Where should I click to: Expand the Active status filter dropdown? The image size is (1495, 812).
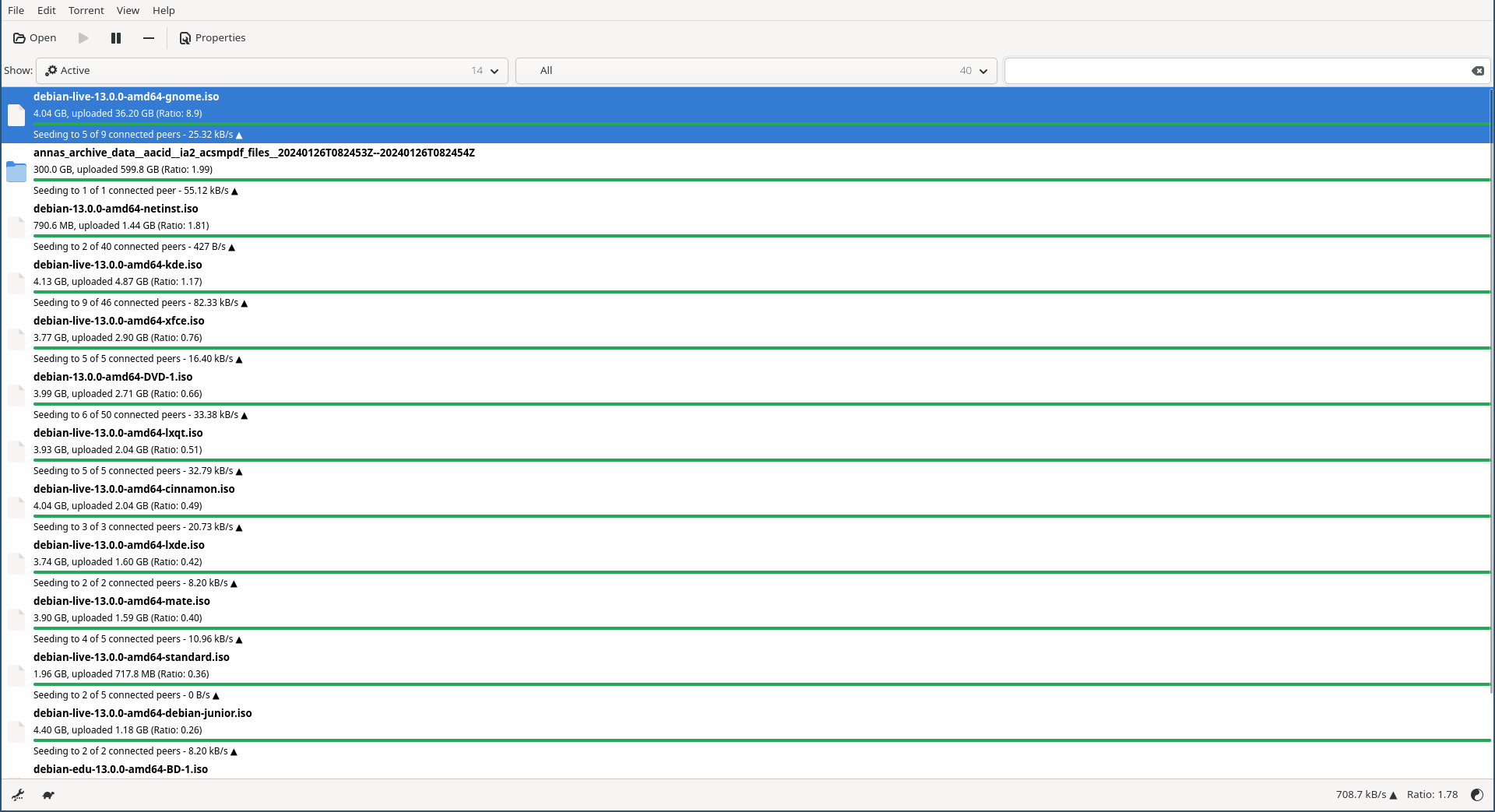click(272, 71)
